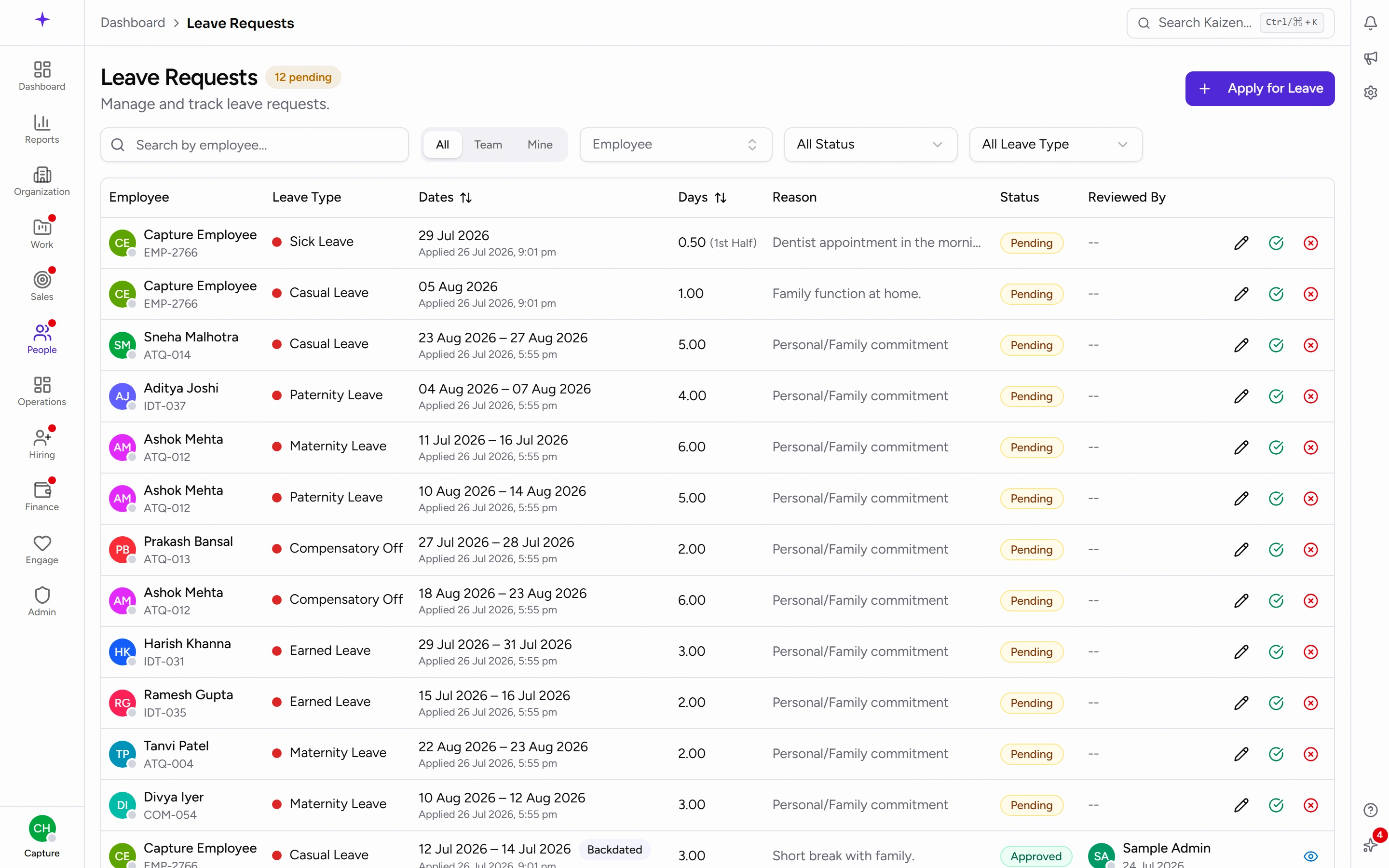Approve Tanvi Patel's Maternity Leave
The width and height of the screenshot is (1389, 868).
(1276, 754)
